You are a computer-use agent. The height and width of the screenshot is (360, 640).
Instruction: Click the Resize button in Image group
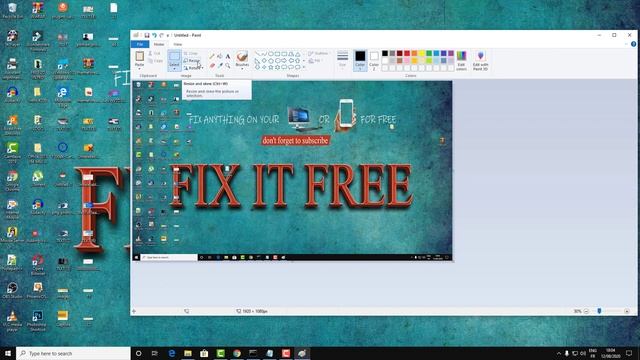(191, 60)
